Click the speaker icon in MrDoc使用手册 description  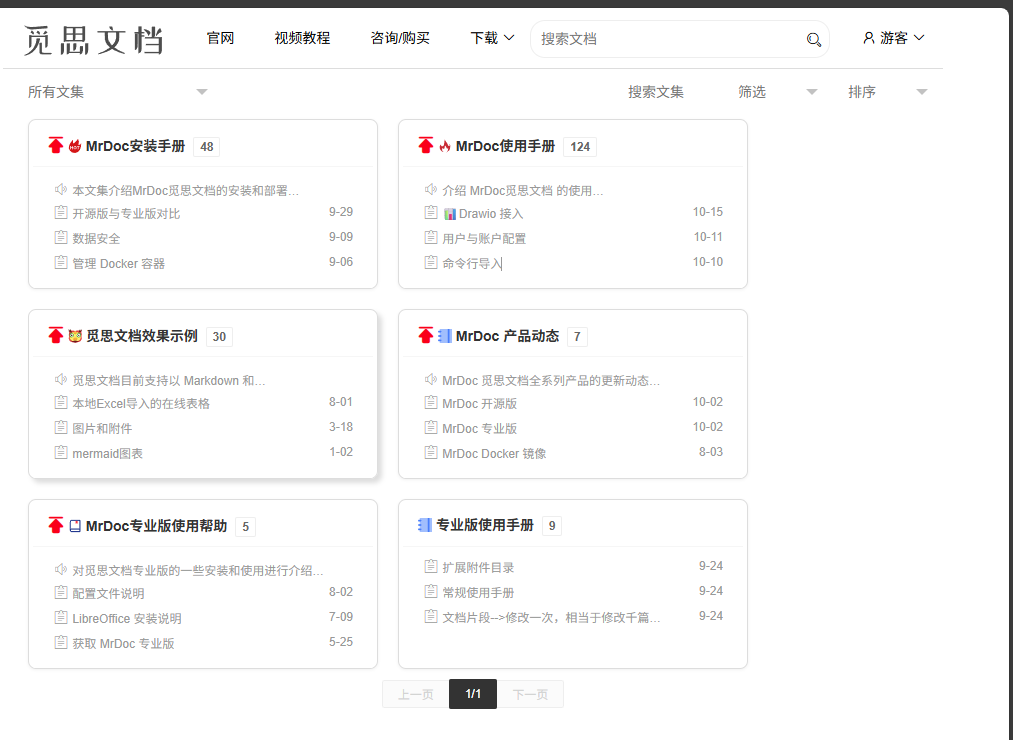coord(430,189)
